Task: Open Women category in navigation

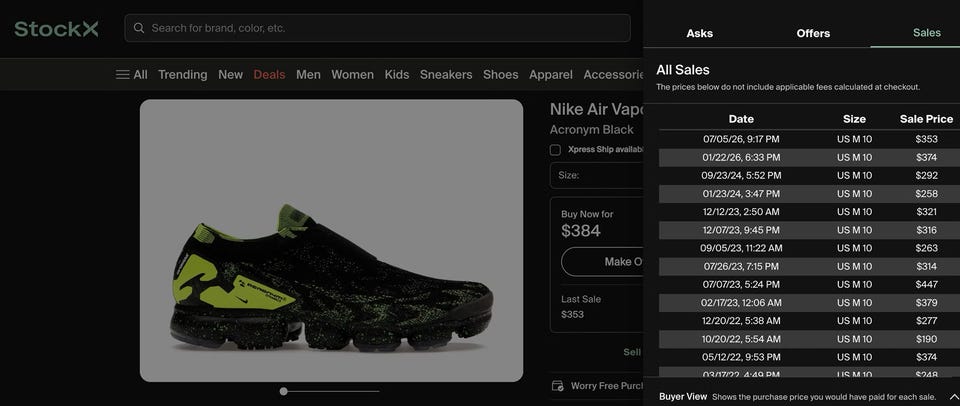Action: pyautogui.click(x=352, y=75)
